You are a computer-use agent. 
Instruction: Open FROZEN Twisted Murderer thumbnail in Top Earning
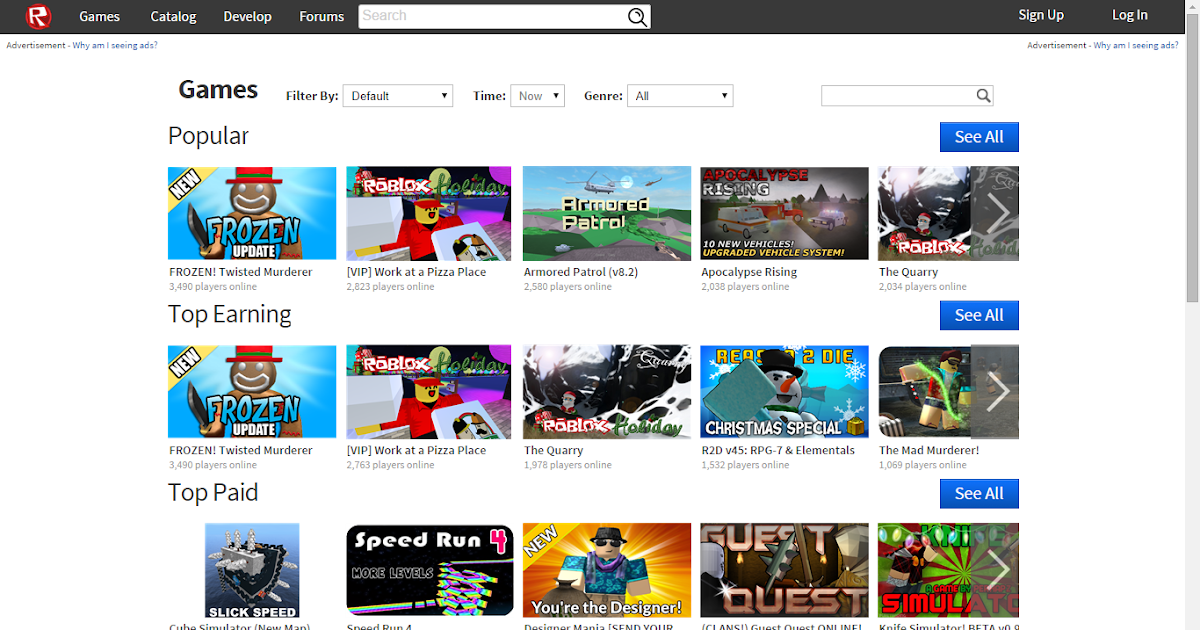click(x=252, y=392)
